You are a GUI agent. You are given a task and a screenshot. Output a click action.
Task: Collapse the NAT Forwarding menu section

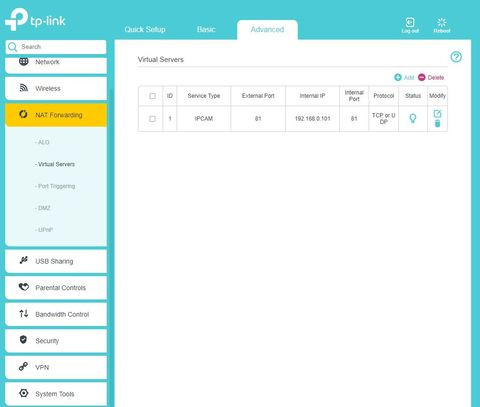(56, 115)
